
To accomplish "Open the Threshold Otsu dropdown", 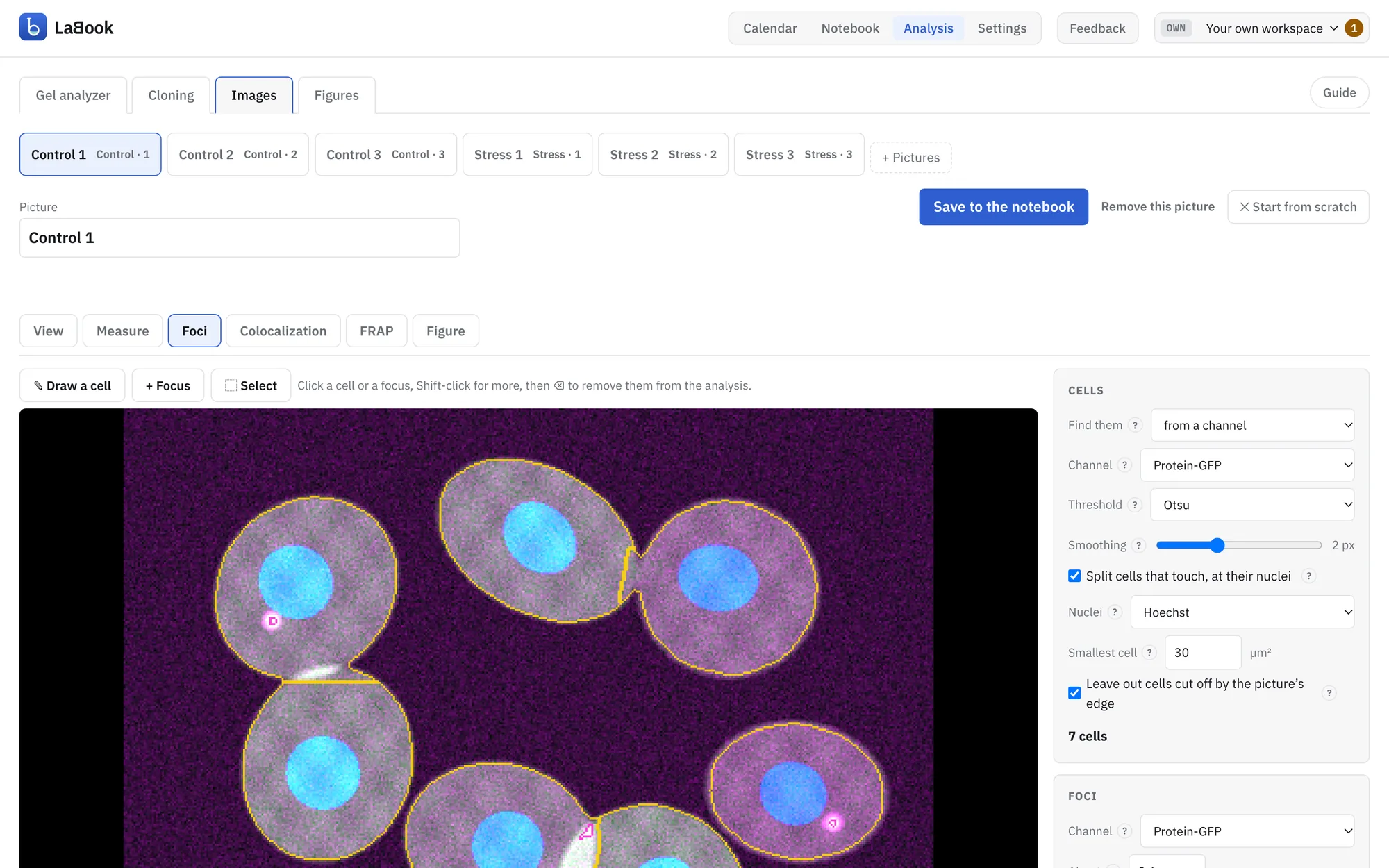I will click(1252, 505).
